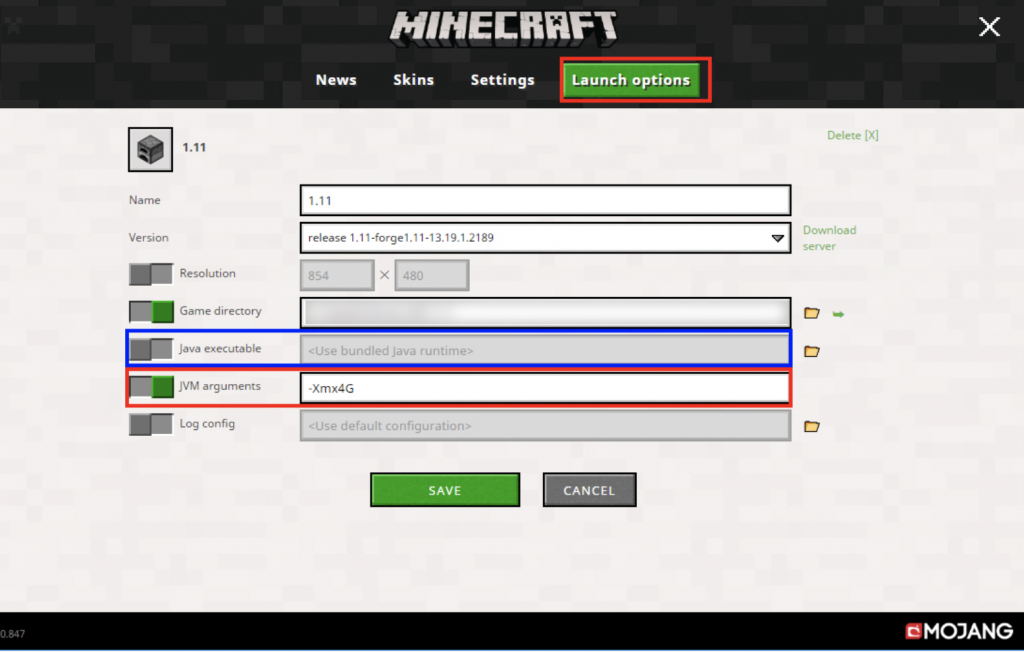The image size is (1024, 652).
Task: Open game directory via green arrow
Action: point(839,314)
